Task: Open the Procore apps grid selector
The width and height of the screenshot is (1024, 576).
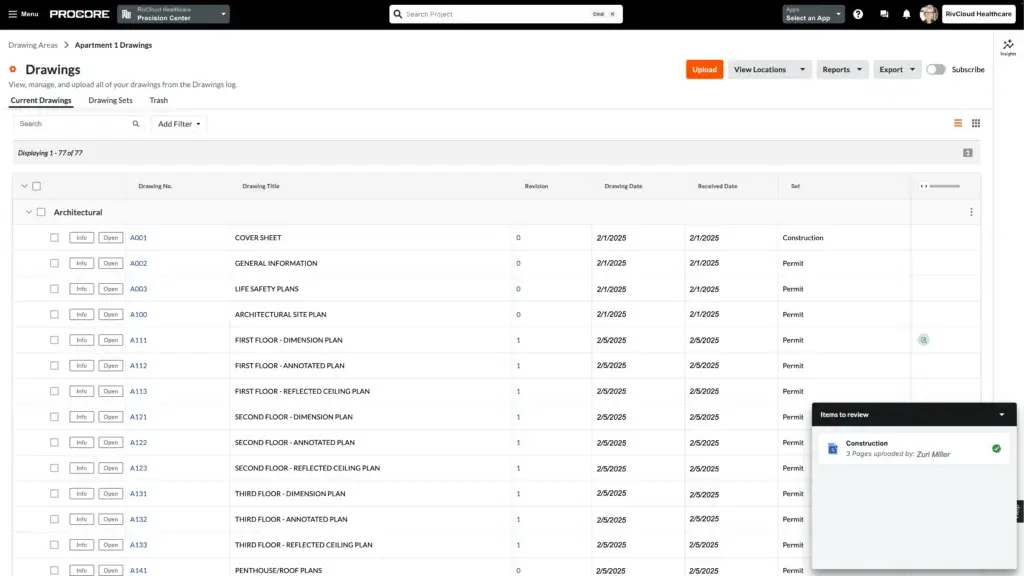Action: coord(811,14)
